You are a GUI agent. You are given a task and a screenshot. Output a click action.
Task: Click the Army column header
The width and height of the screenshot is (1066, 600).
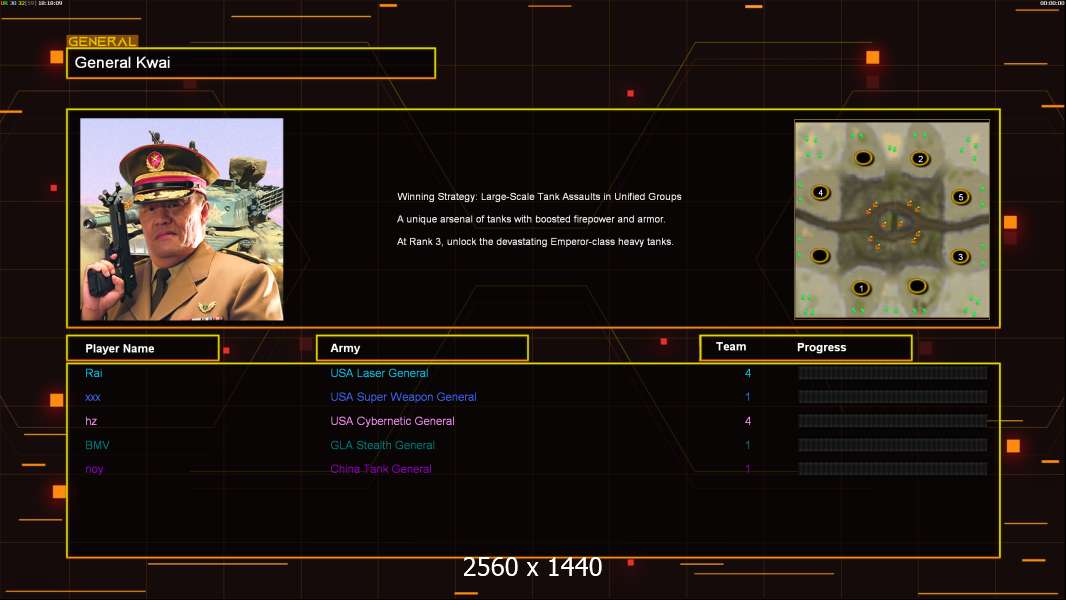tap(422, 348)
